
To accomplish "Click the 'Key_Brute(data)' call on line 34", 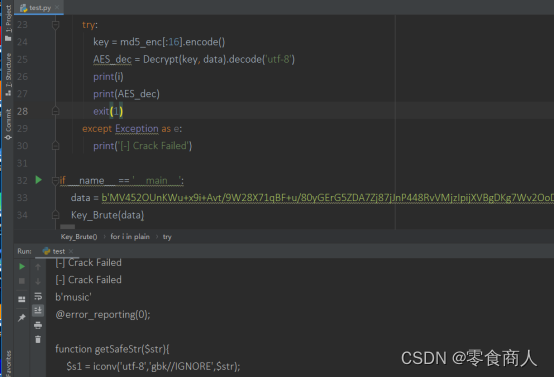I will [x=107, y=215].
